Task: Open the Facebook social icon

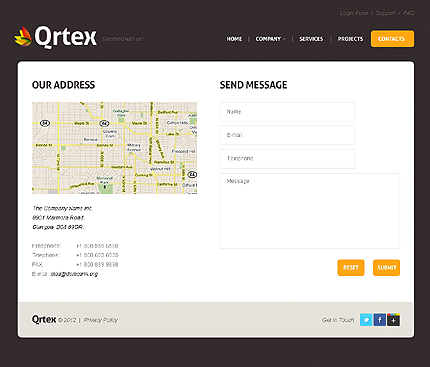Action: pyautogui.click(x=379, y=320)
